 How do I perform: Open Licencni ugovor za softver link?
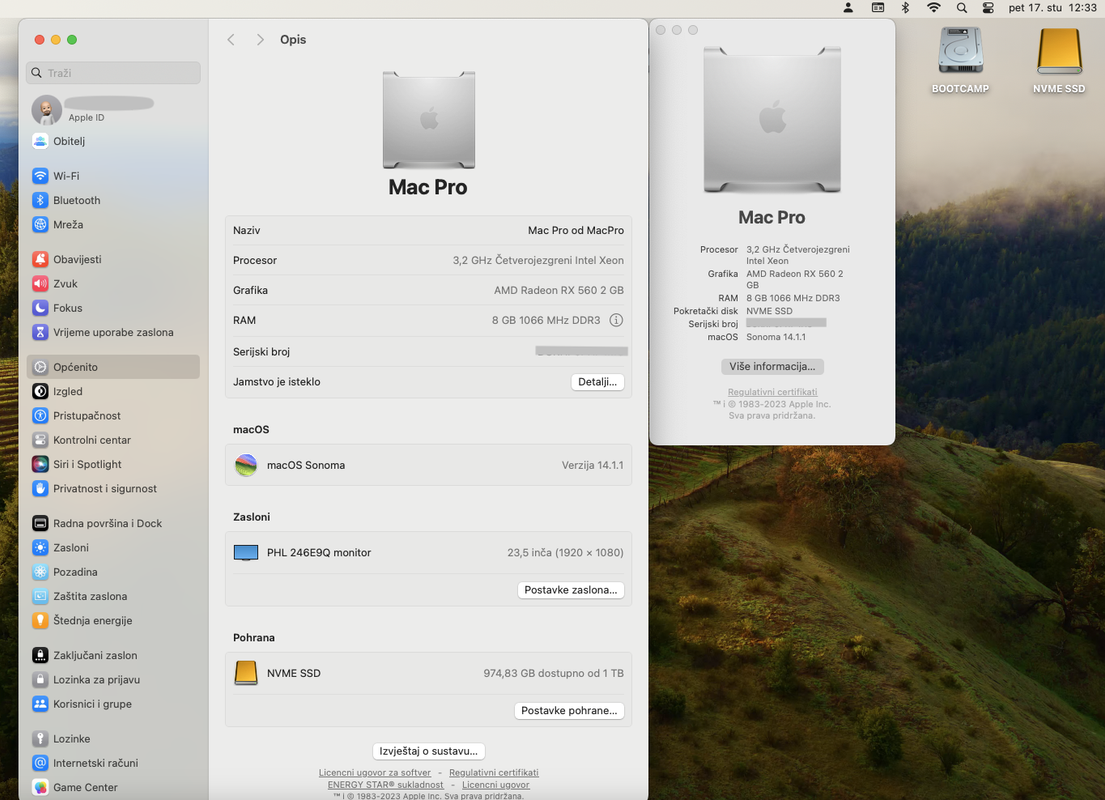tap(374, 773)
